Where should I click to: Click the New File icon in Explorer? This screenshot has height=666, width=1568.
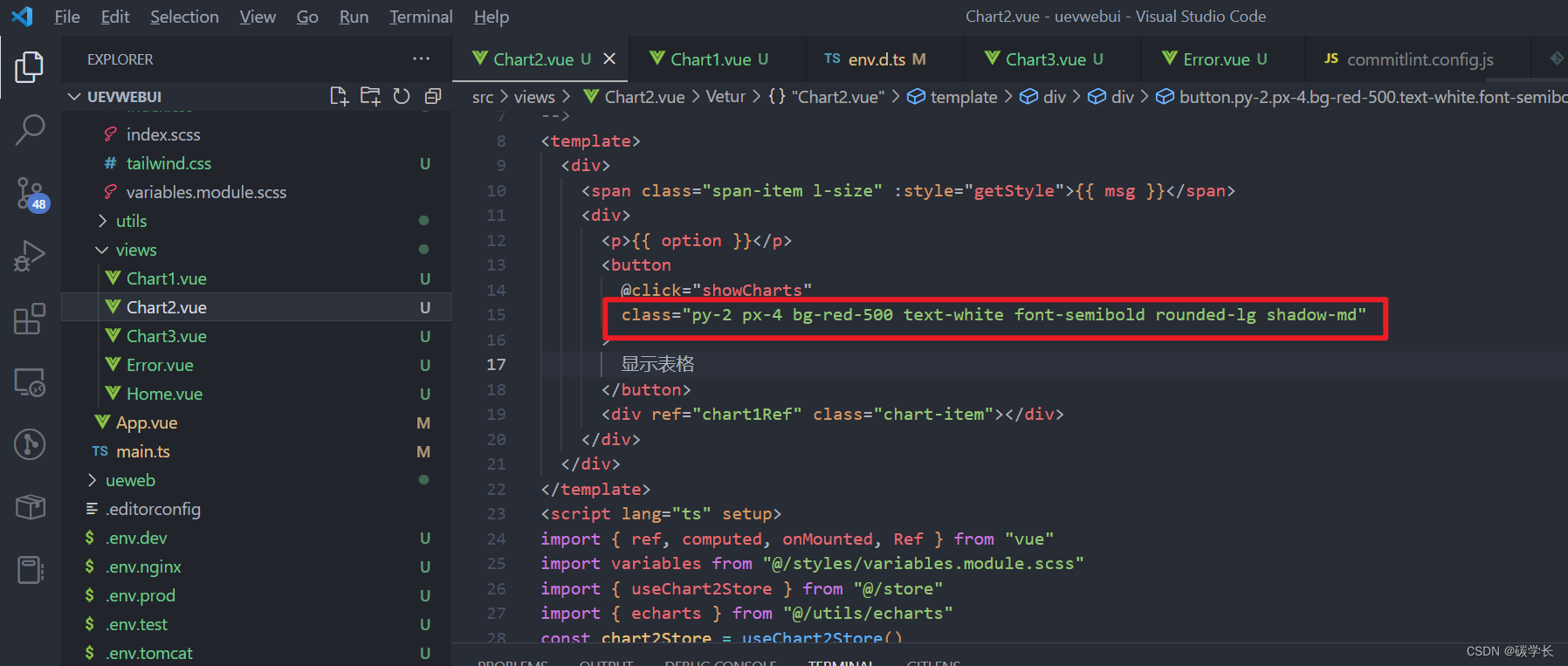coord(339,96)
